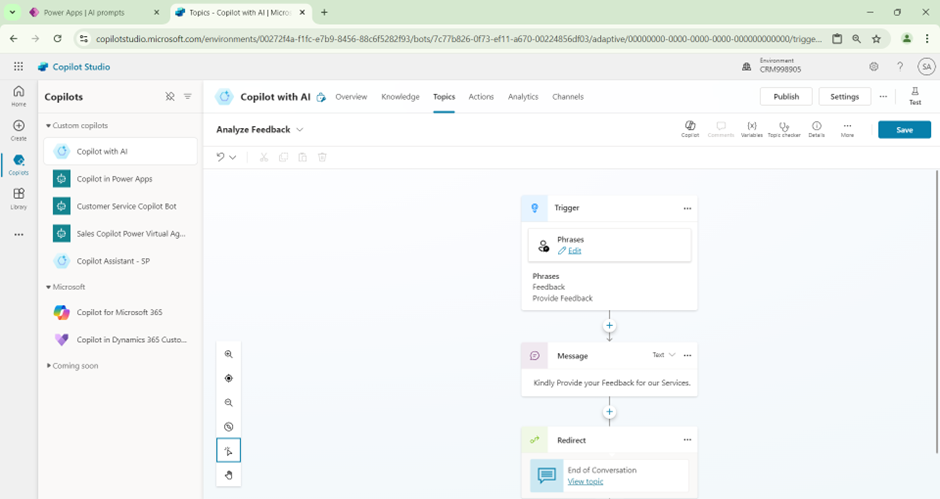Image resolution: width=940 pixels, height=499 pixels.
Task: Expand the Coming soon section
Action: [48, 366]
